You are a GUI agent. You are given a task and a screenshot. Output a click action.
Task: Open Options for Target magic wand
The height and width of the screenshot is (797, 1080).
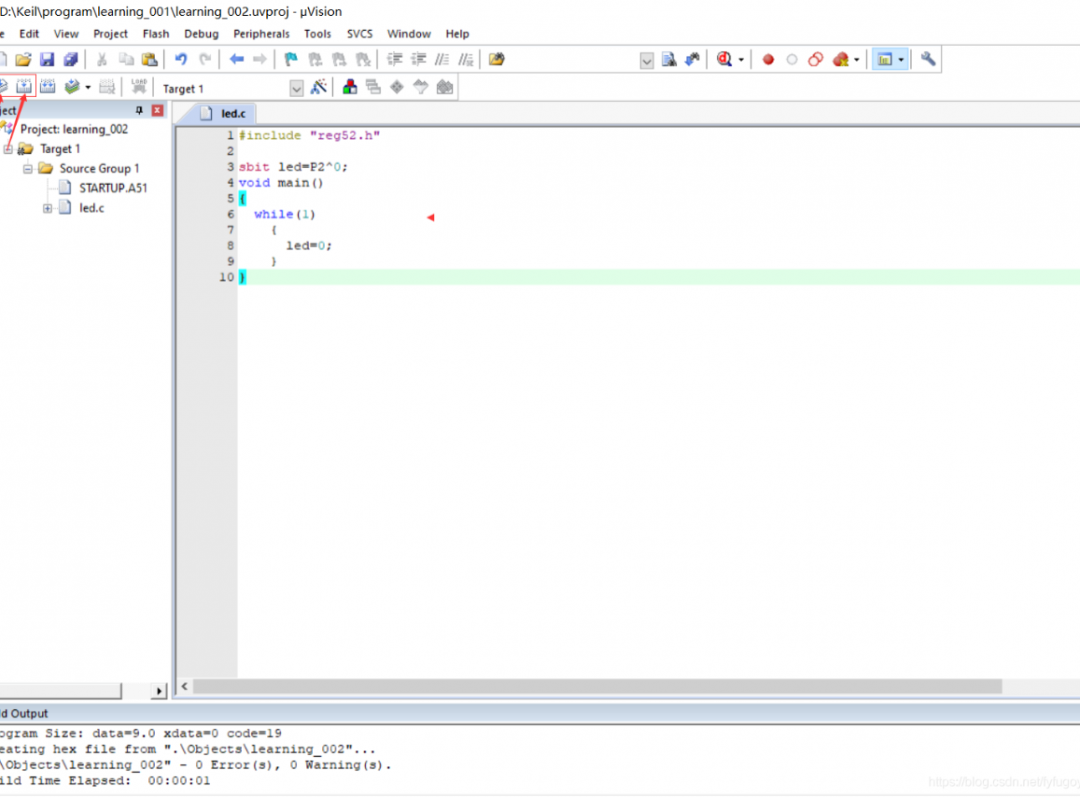click(319, 87)
